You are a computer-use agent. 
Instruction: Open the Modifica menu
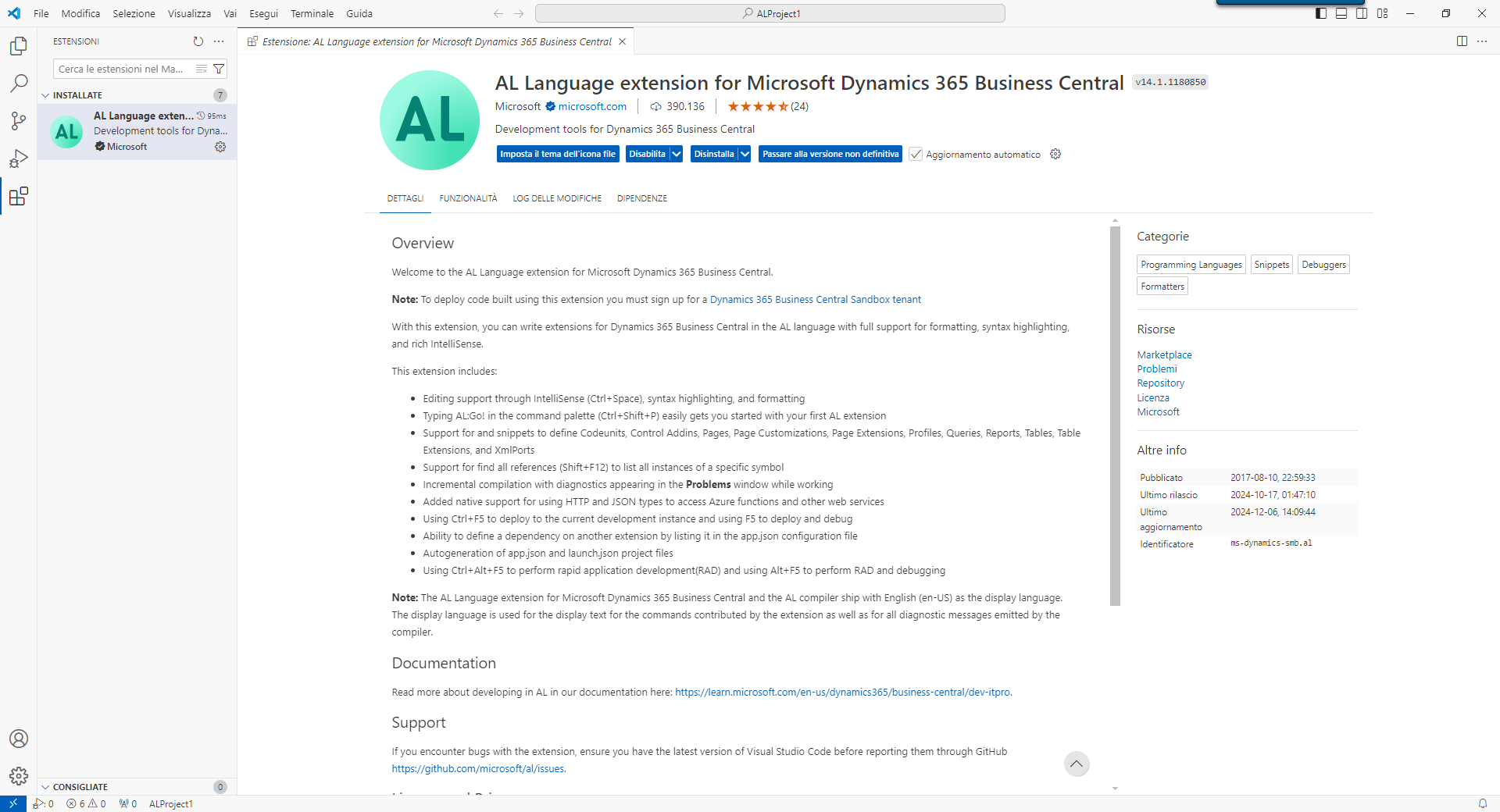(80, 13)
